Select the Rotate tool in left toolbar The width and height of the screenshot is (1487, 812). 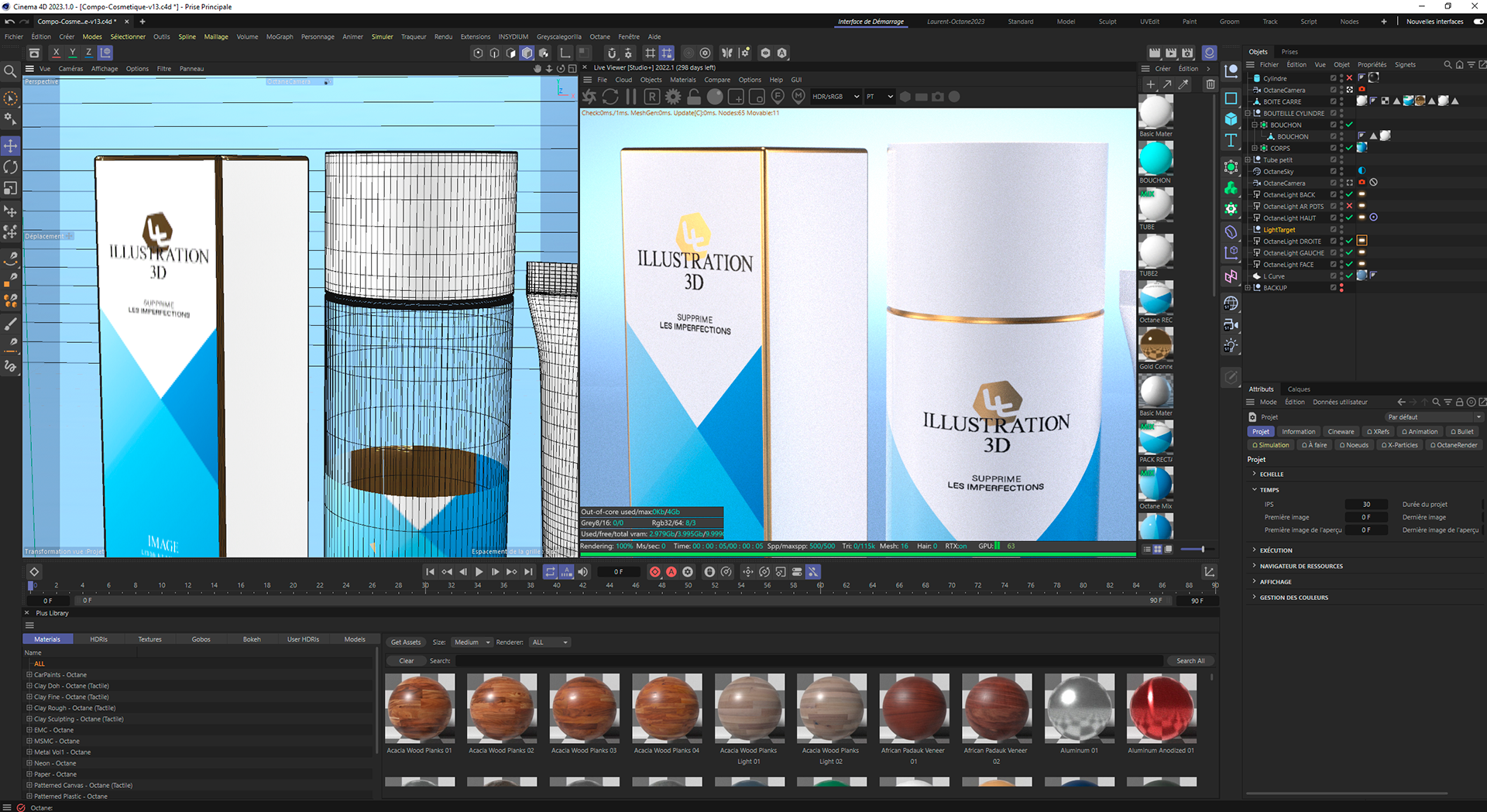(x=11, y=167)
